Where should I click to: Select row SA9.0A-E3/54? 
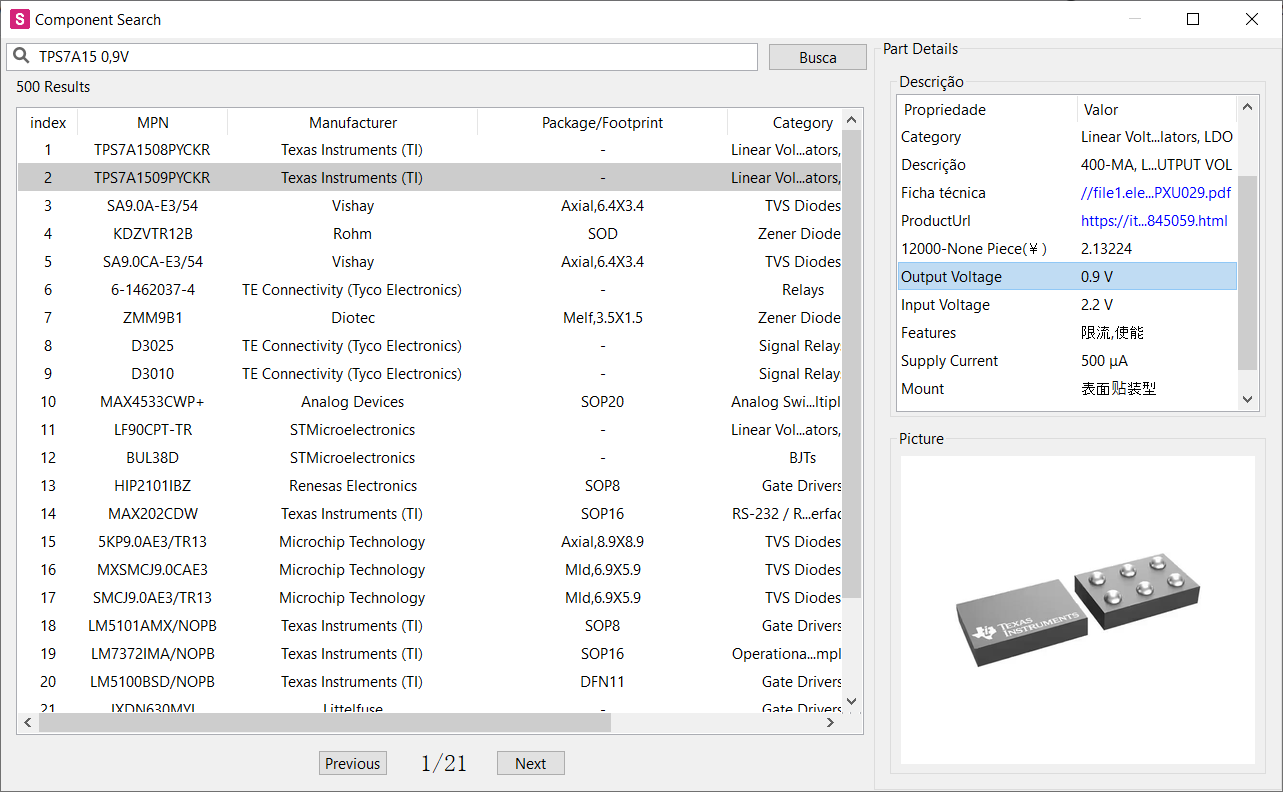pos(430,206)
